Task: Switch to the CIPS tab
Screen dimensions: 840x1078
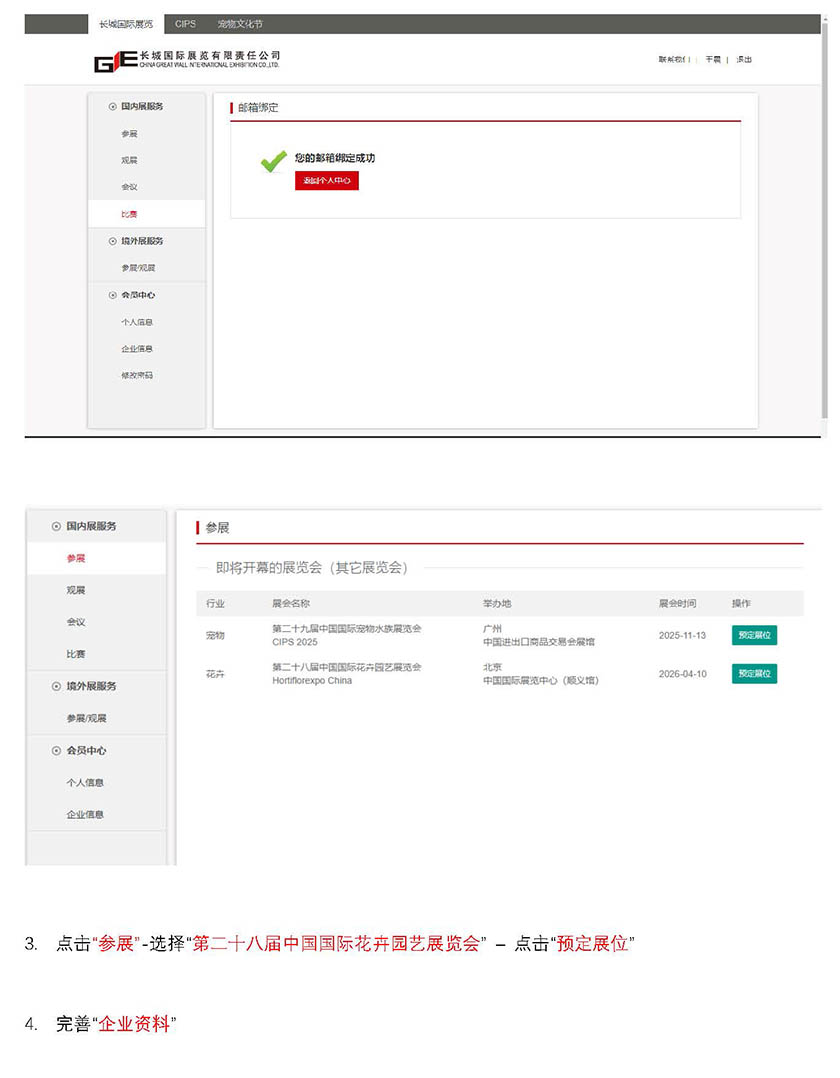Action: pos(185,23)
